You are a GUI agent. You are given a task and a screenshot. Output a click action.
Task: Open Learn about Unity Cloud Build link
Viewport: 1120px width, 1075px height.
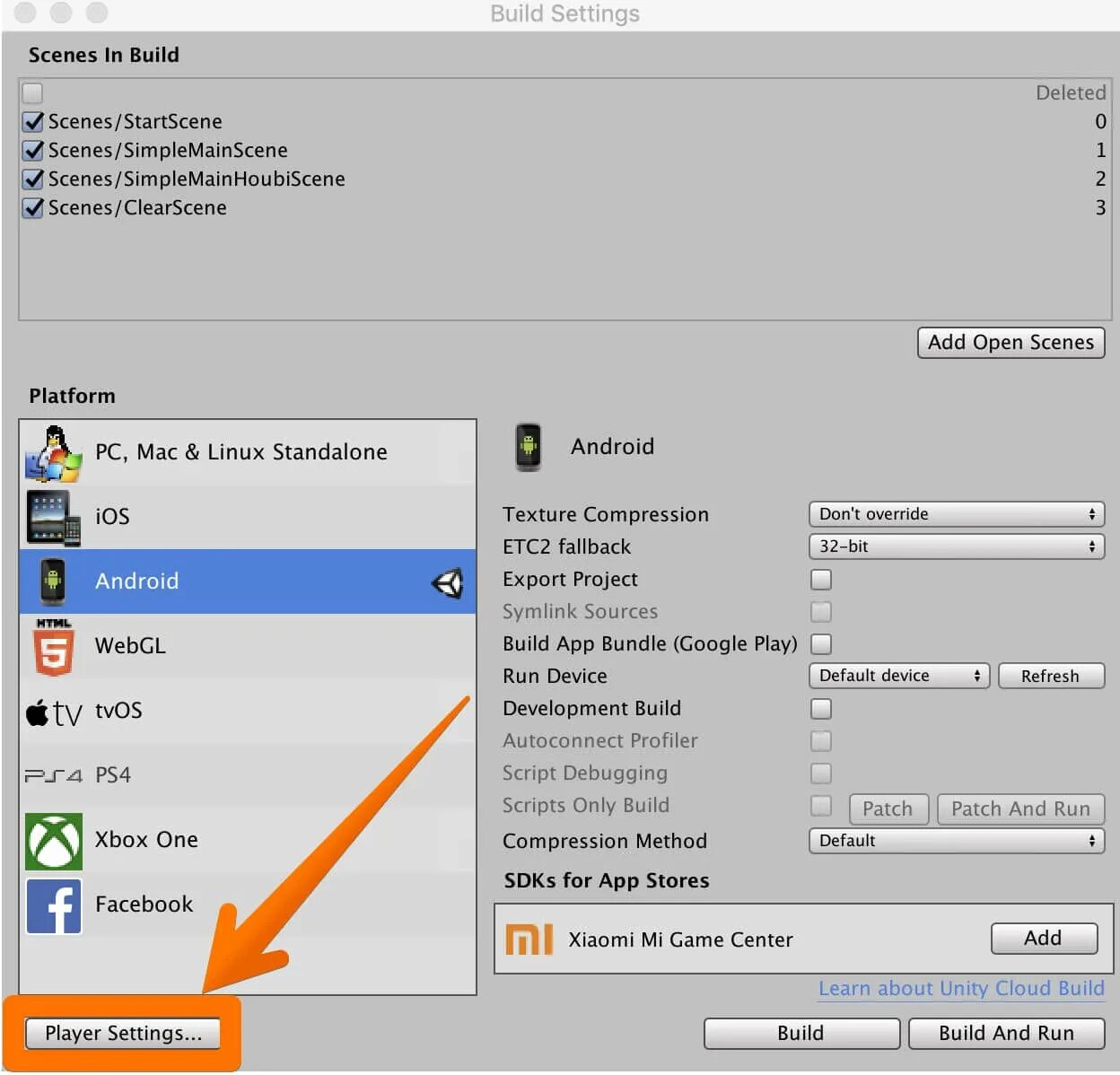pyautogui.click(x=961, y=989)
